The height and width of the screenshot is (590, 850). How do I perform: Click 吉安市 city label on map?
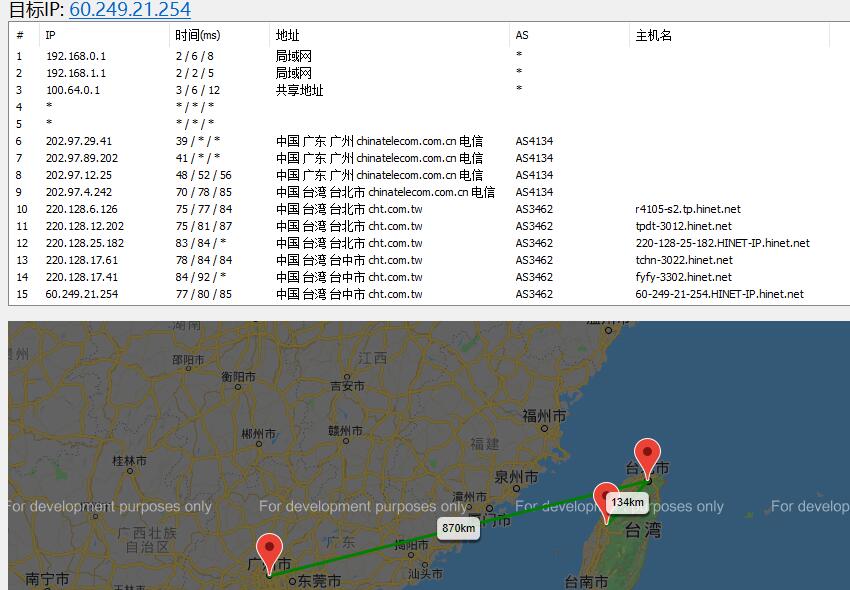point(347,386)
